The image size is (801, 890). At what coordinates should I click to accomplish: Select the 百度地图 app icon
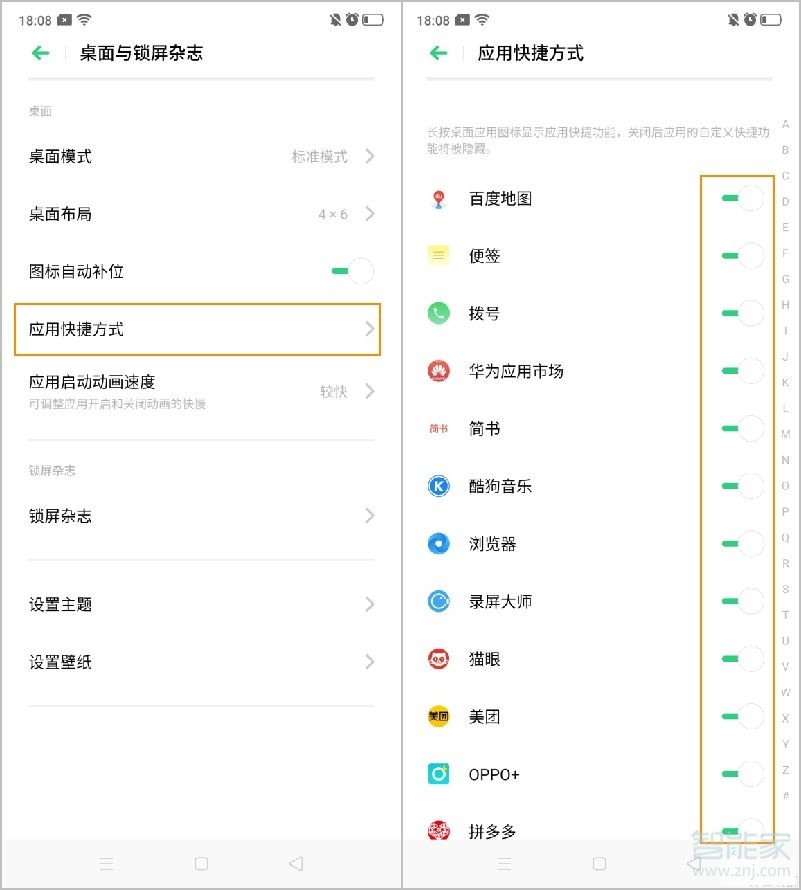coord(435,198)
